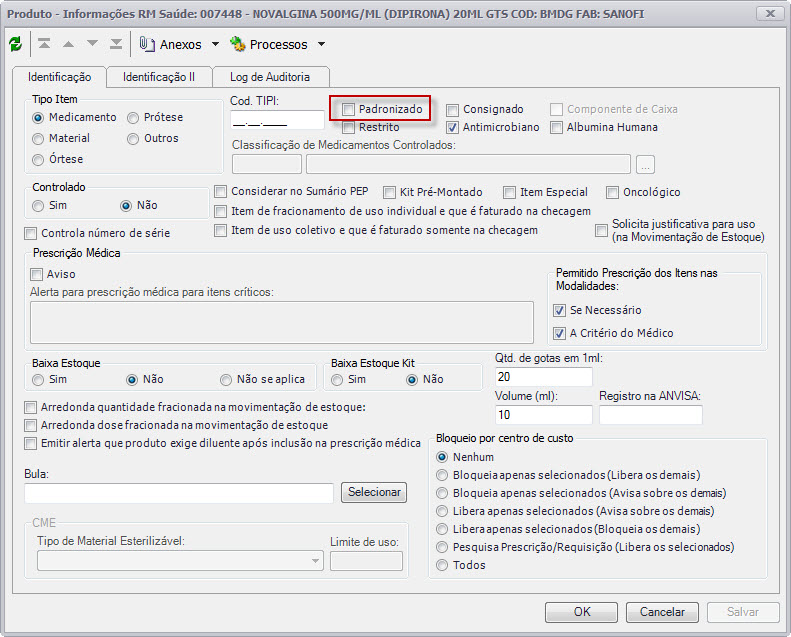Set Controlado to Não

(126, 206)
